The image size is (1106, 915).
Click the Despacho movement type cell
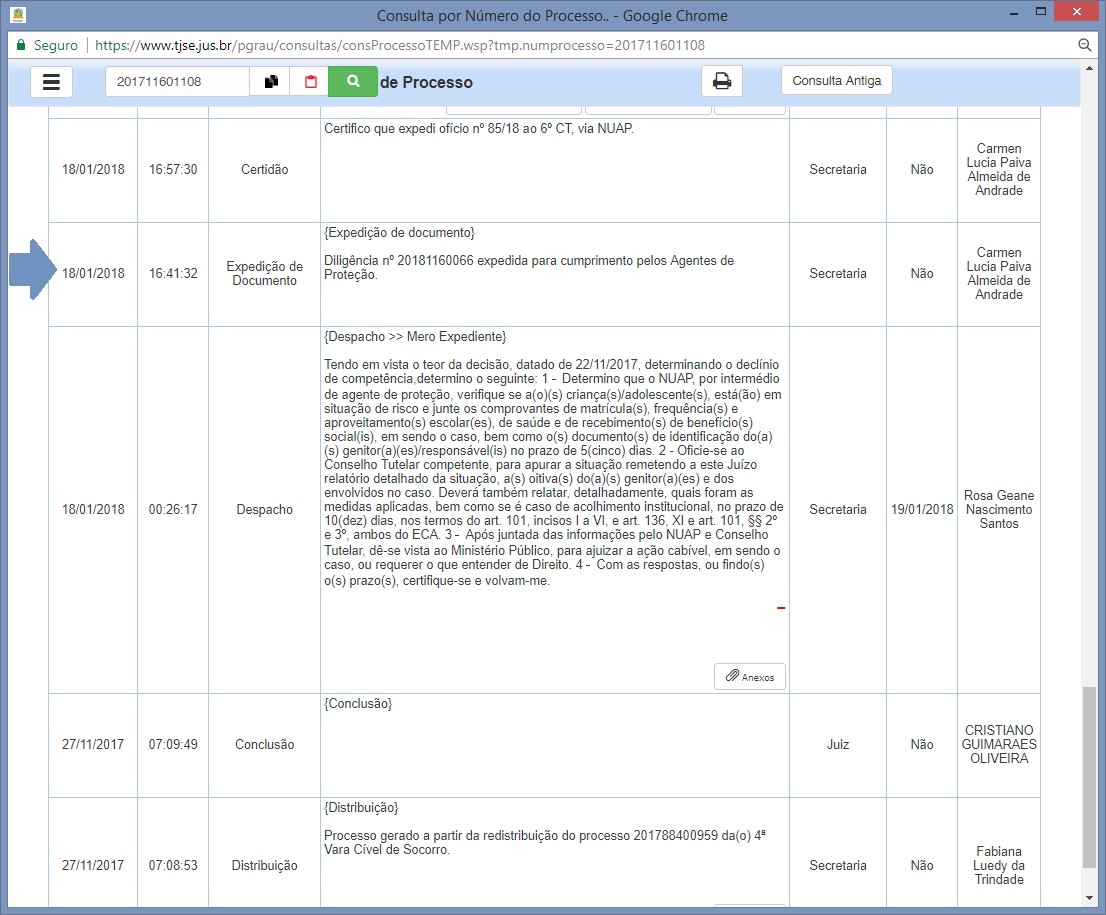(264, 510)
